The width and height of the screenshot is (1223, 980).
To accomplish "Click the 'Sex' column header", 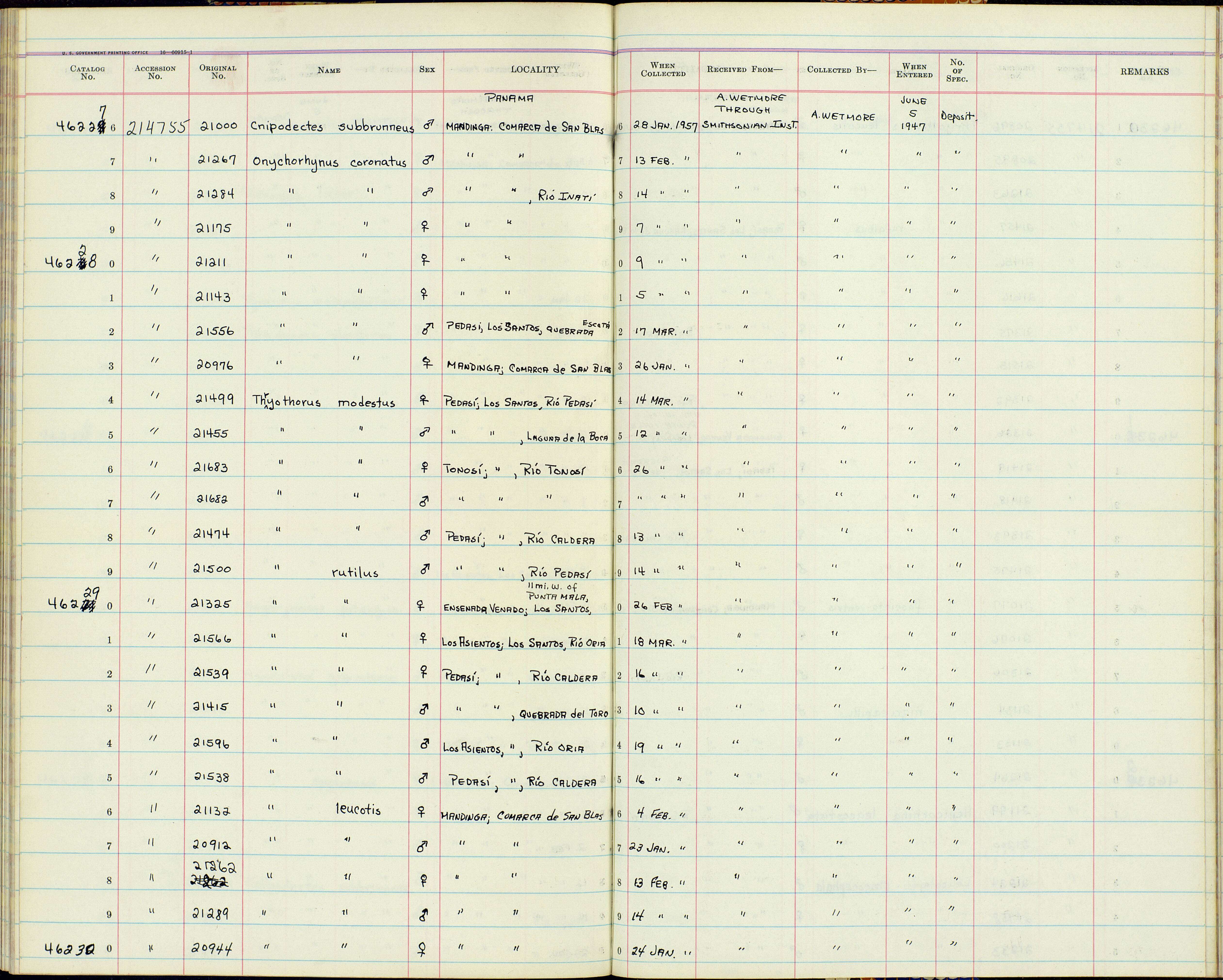I will 427,69.
